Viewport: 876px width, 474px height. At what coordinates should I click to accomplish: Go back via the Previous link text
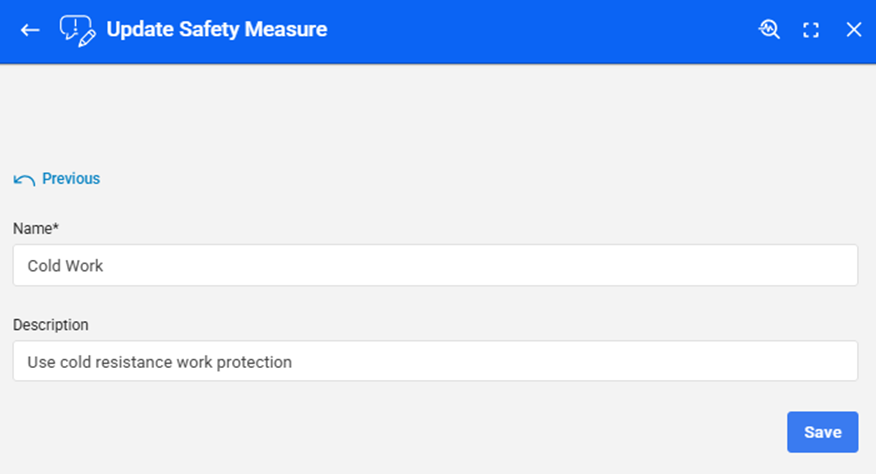[71, 179]
